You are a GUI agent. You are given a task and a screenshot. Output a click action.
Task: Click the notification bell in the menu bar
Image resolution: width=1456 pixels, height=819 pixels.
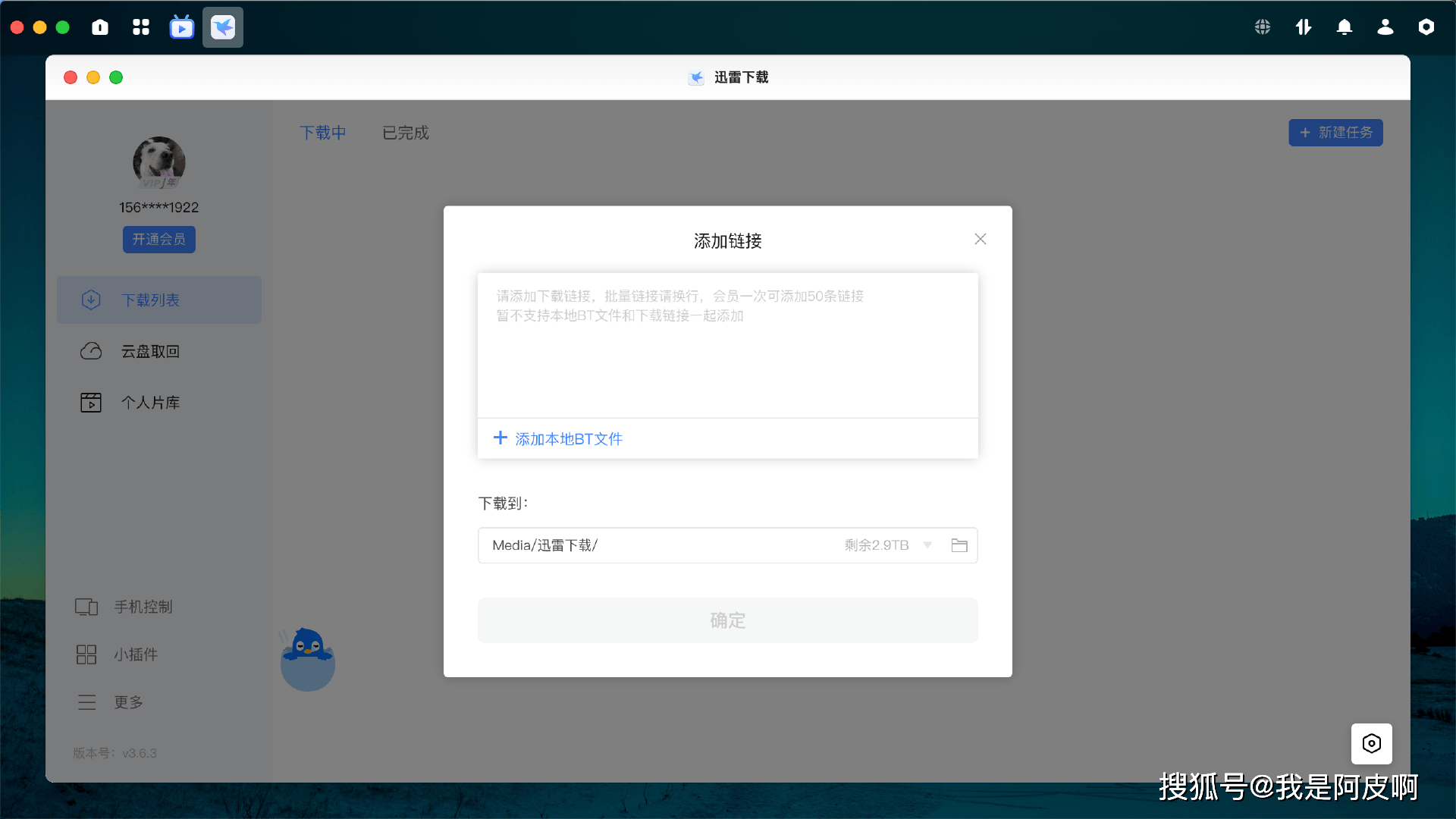pyautogui.click(x=1344, y=27)
